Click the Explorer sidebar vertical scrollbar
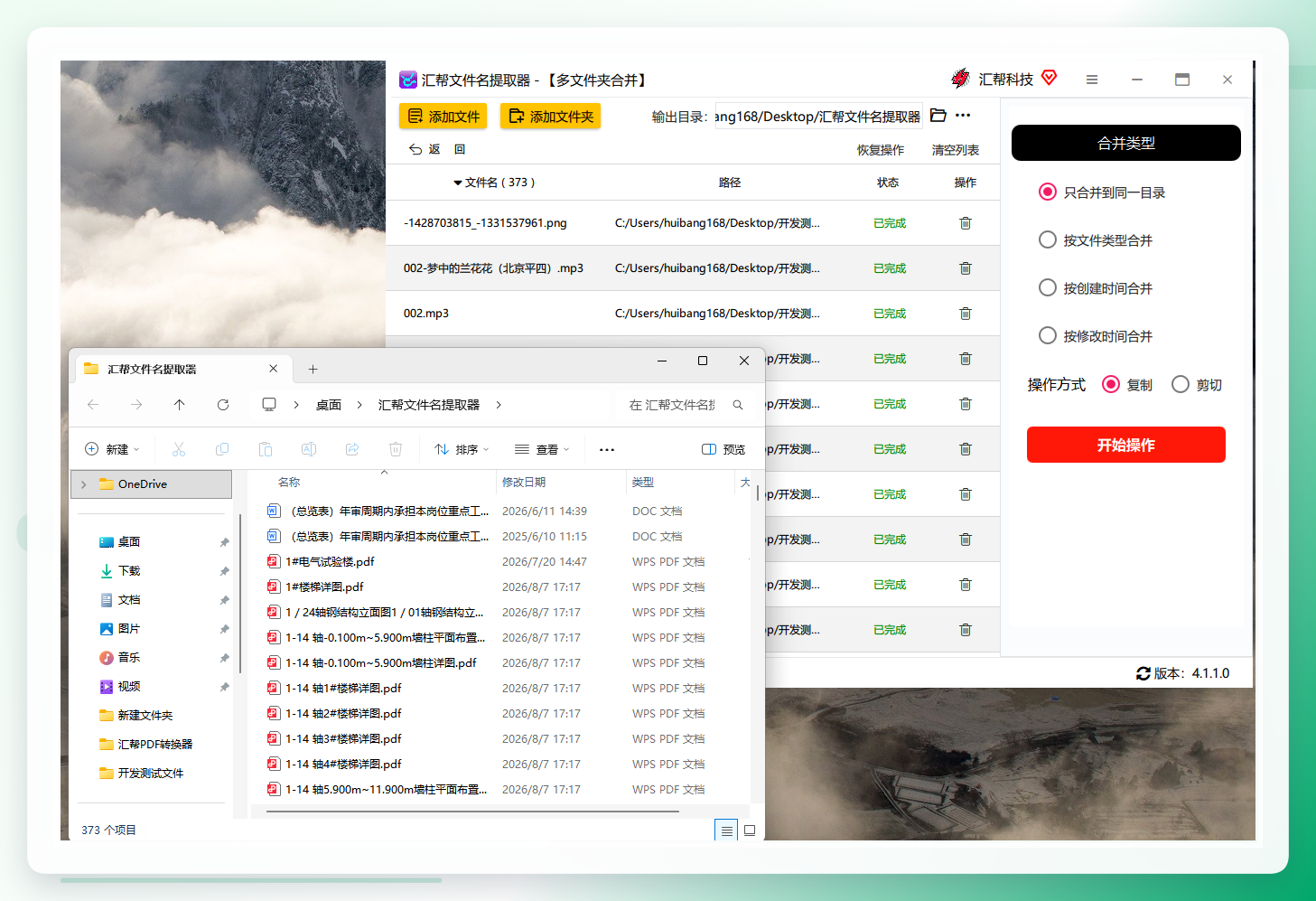The width and height of the screenshot is (1316, 901). 240,593
